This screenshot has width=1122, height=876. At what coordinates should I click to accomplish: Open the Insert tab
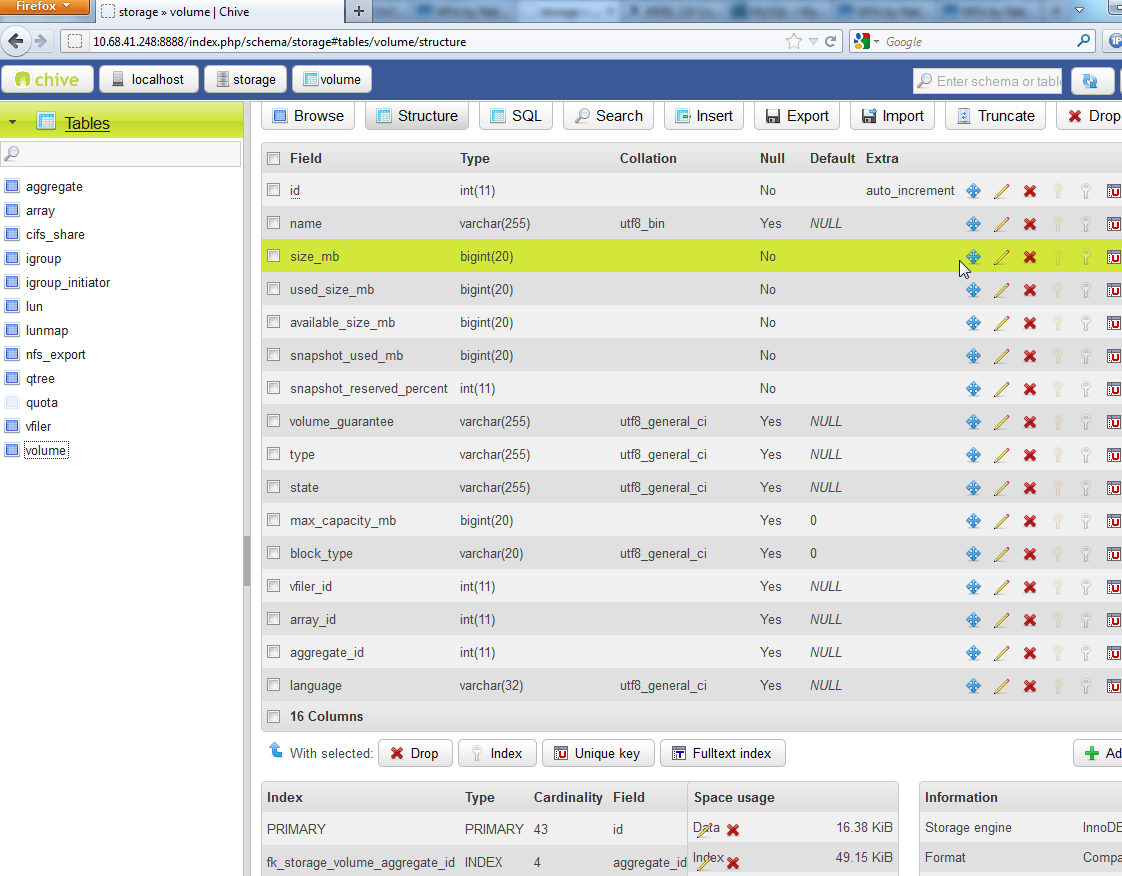pyautogui.click(x=704, y=116)
